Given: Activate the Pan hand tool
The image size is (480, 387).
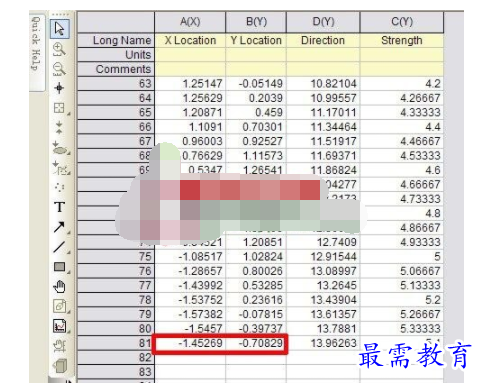Looking at the screenshot, I should 59,286.
